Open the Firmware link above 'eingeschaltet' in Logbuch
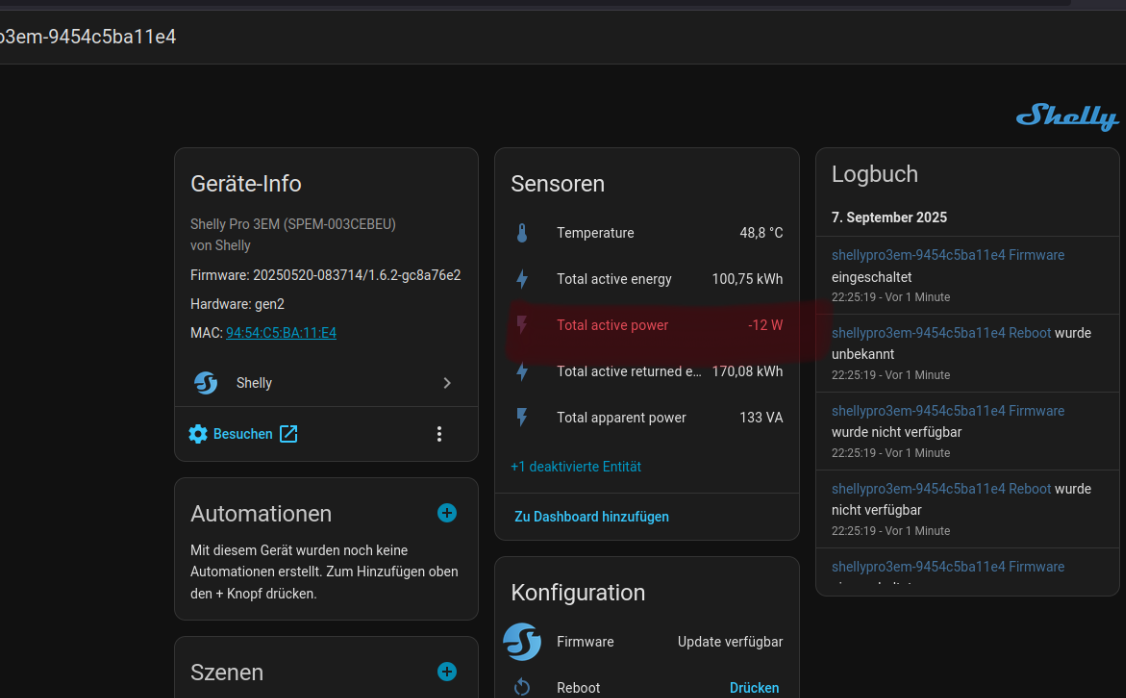Screen dimensions: 1126x698 pyautogui.click(x=948, y=255)
